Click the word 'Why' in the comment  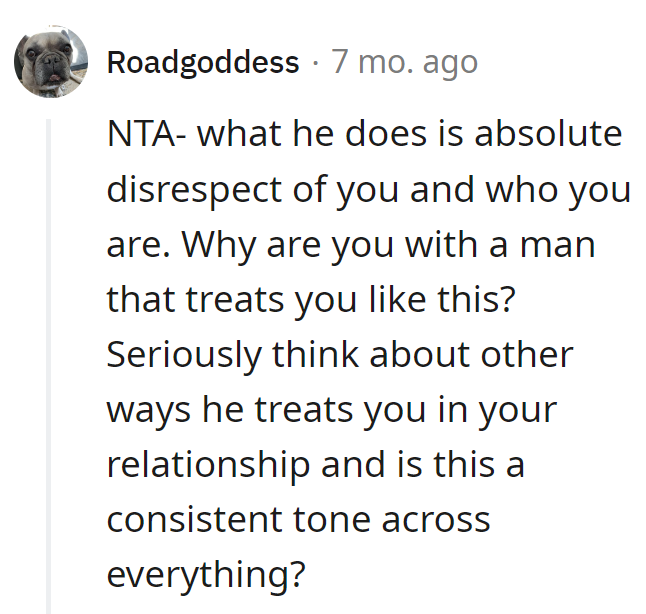click(x=220, y=246)
